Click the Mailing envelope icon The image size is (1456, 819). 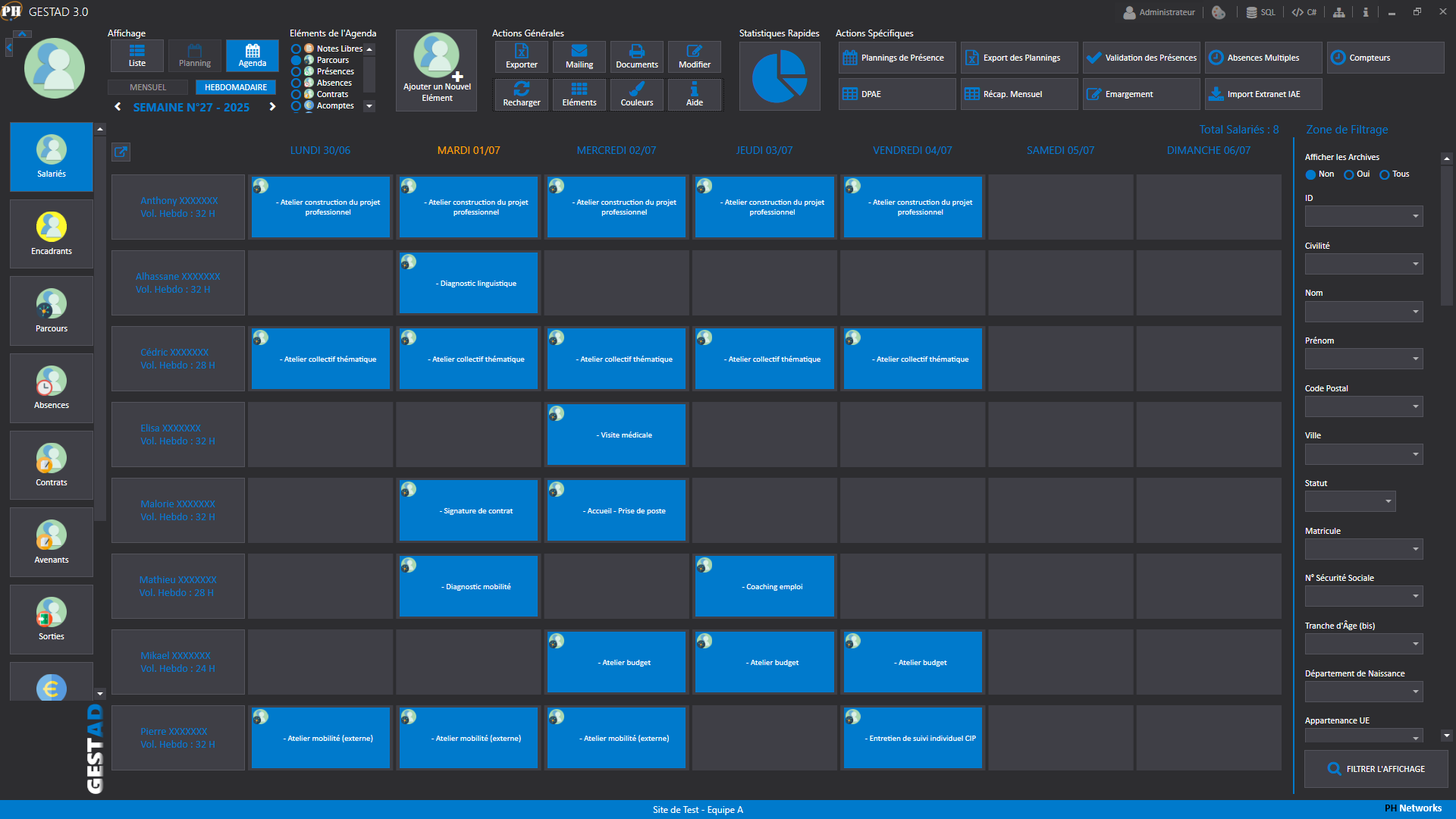click(579, 57)
